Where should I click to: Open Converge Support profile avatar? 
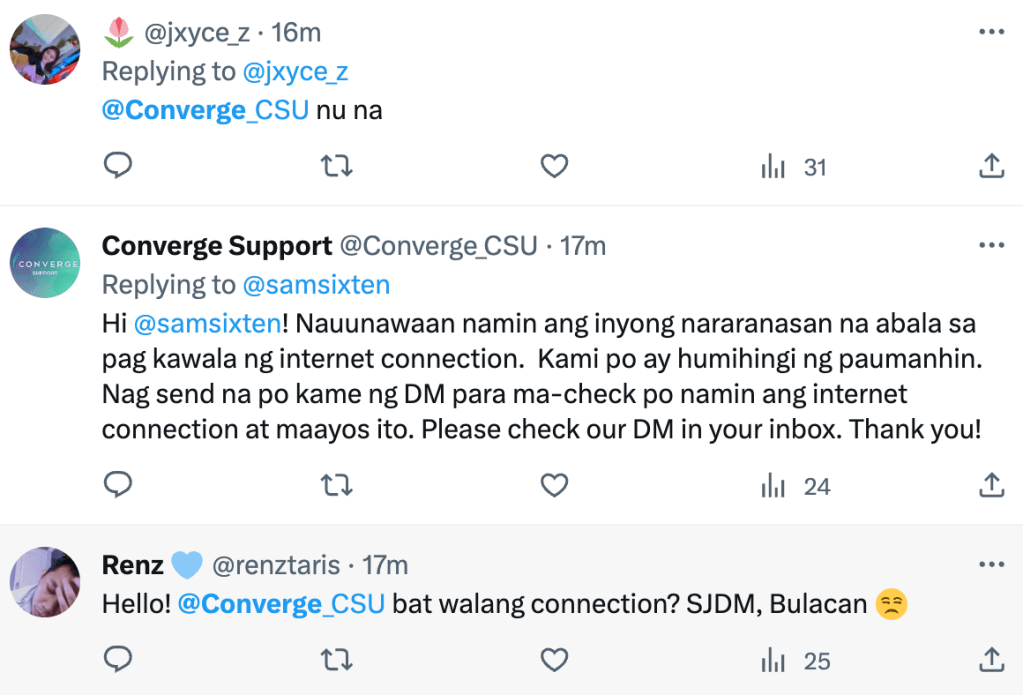[45, 264]
